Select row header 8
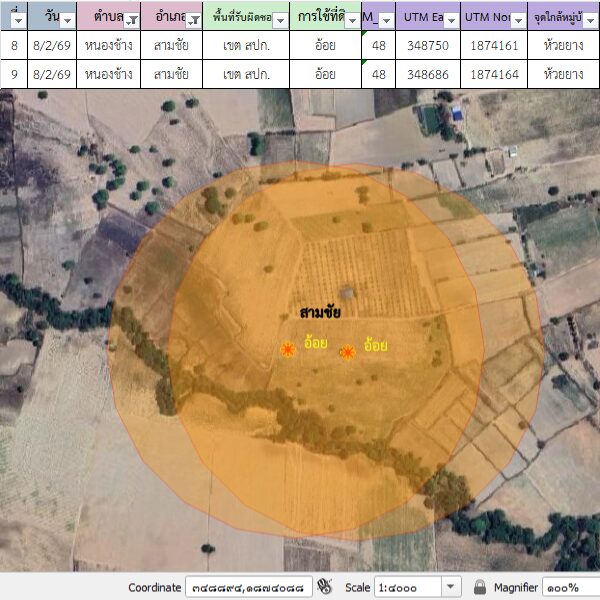The image size is (600, 600). pyautogui.click(x=14, y=46)
